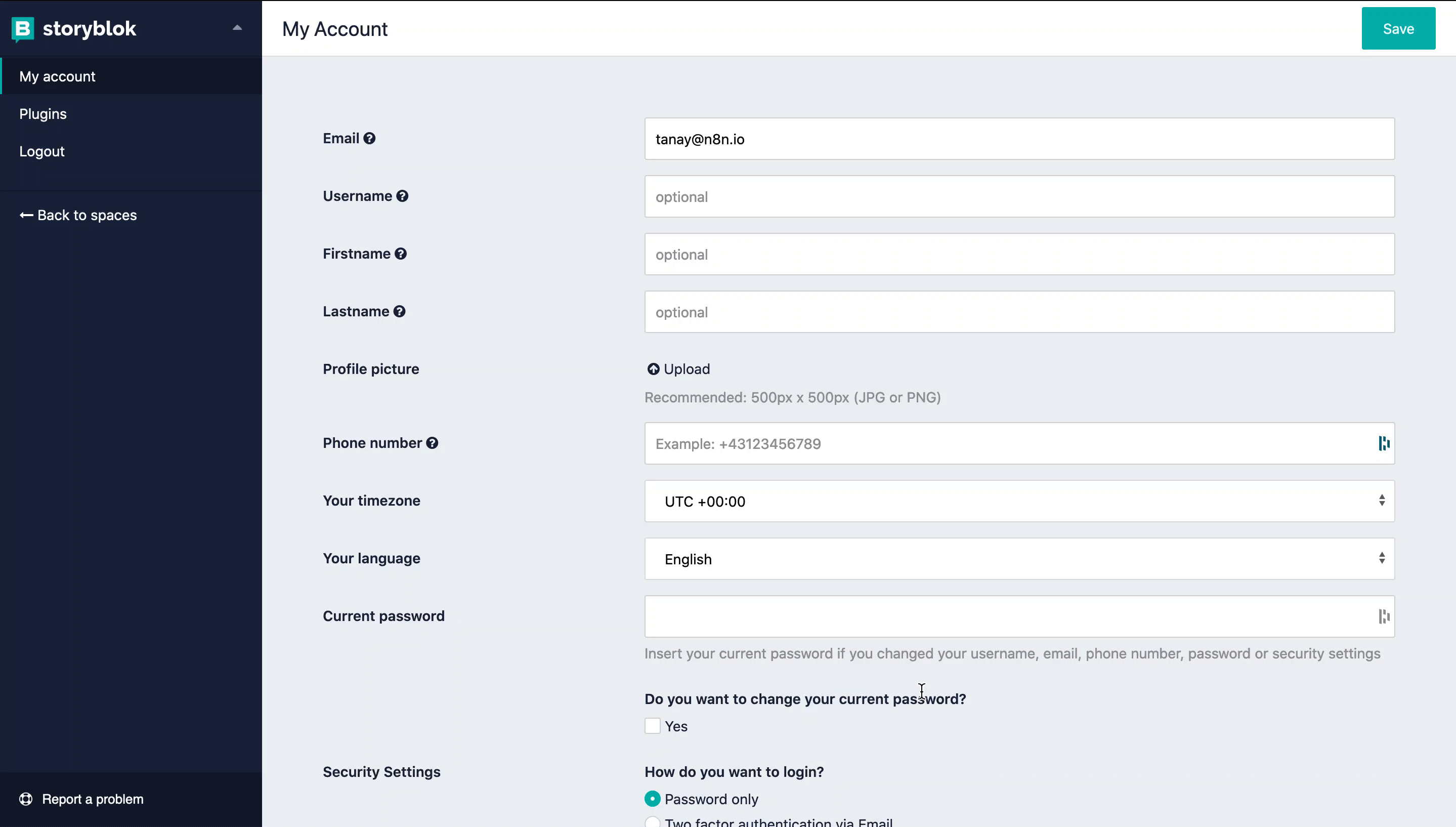The width and height of the screenshot is (1456, 827).
Task: Click the Lastname help question mark
Action: [x=399, y=311]
